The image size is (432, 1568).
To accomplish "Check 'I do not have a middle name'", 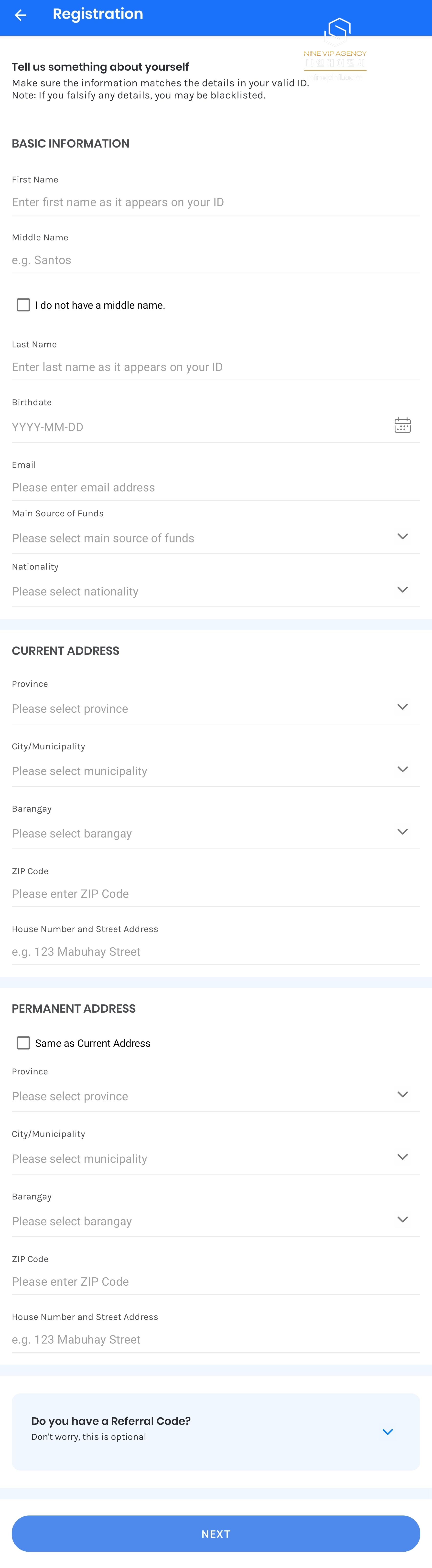I will coord(23,305).
